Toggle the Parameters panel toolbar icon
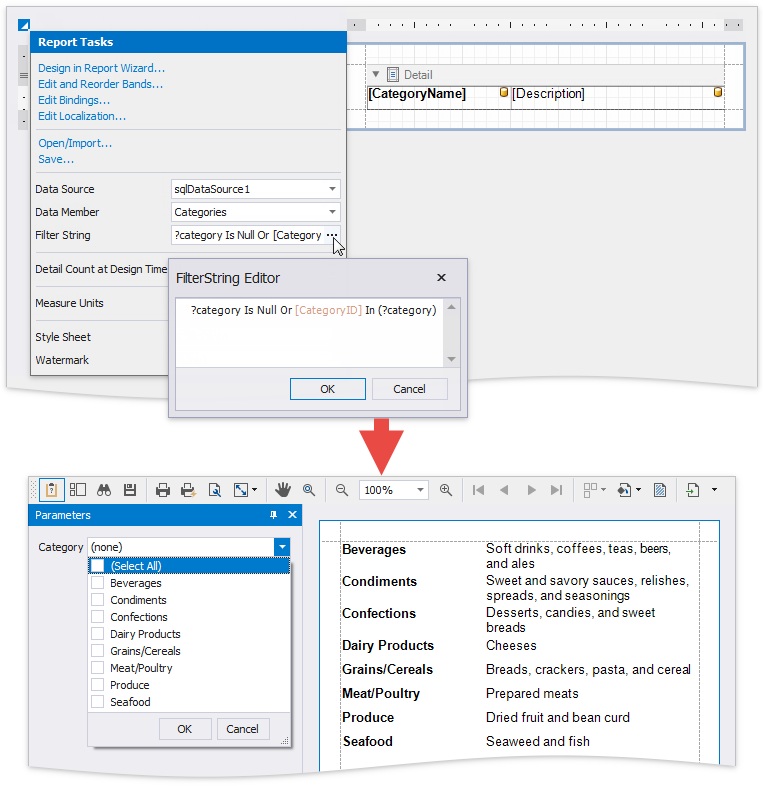The height and width of the screenshot is (790, 765). coord(52,490)
